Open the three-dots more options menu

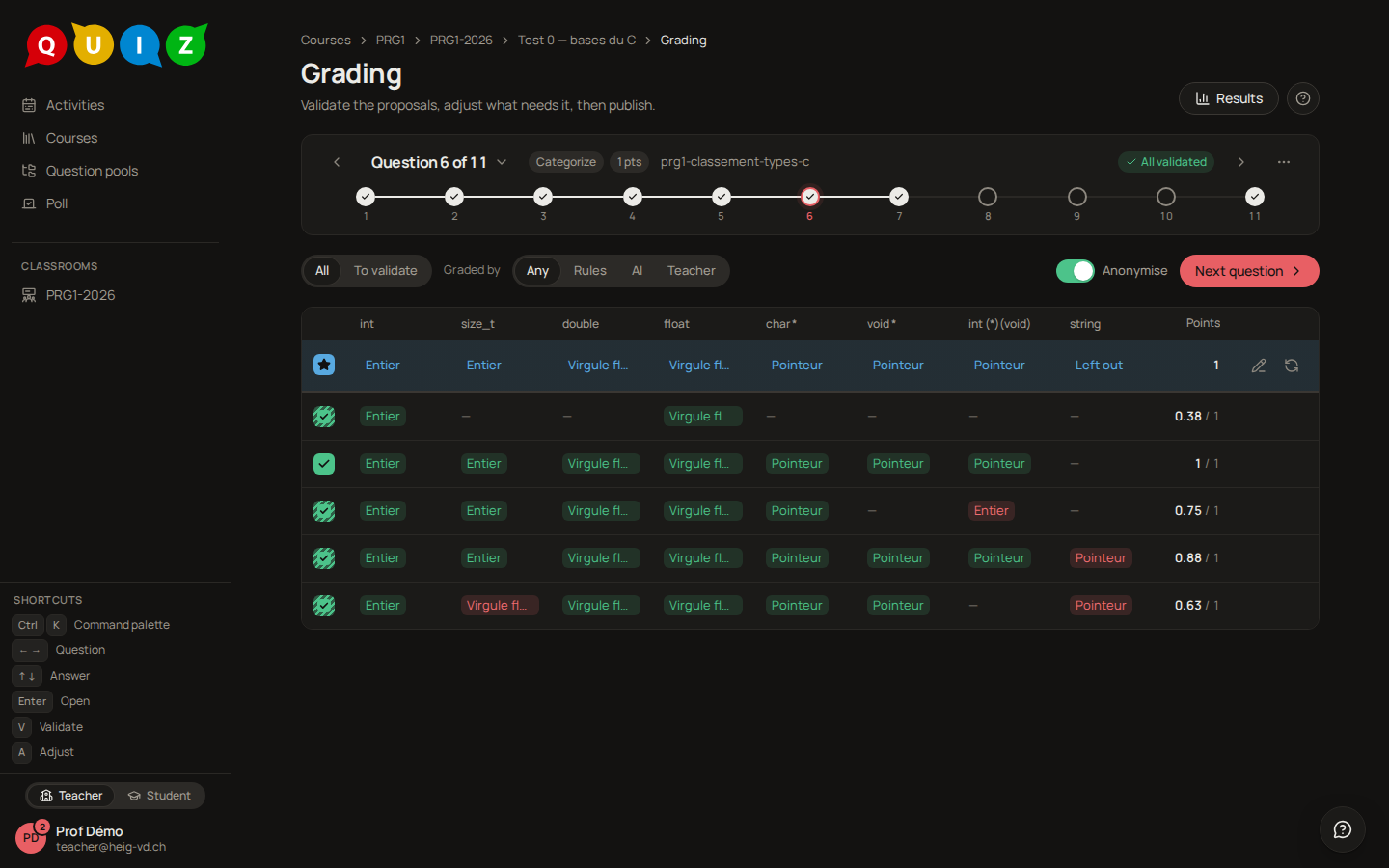(1284, 162)
